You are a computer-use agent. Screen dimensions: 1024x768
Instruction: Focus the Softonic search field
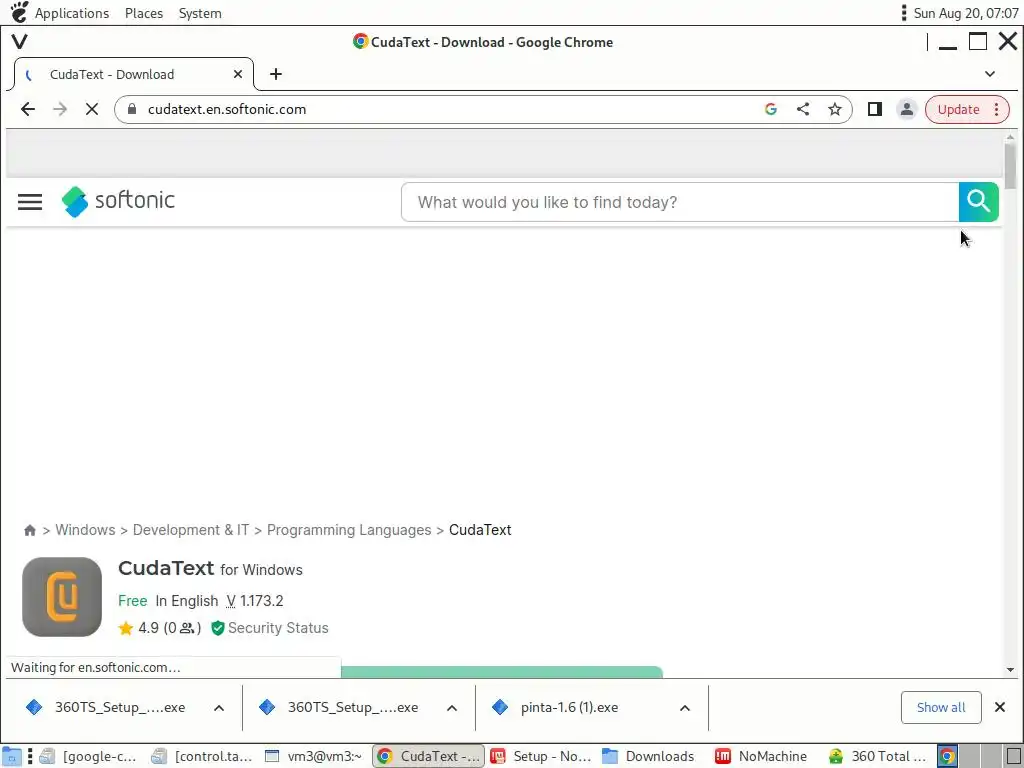pyautogui.click(x=680, y=202)
